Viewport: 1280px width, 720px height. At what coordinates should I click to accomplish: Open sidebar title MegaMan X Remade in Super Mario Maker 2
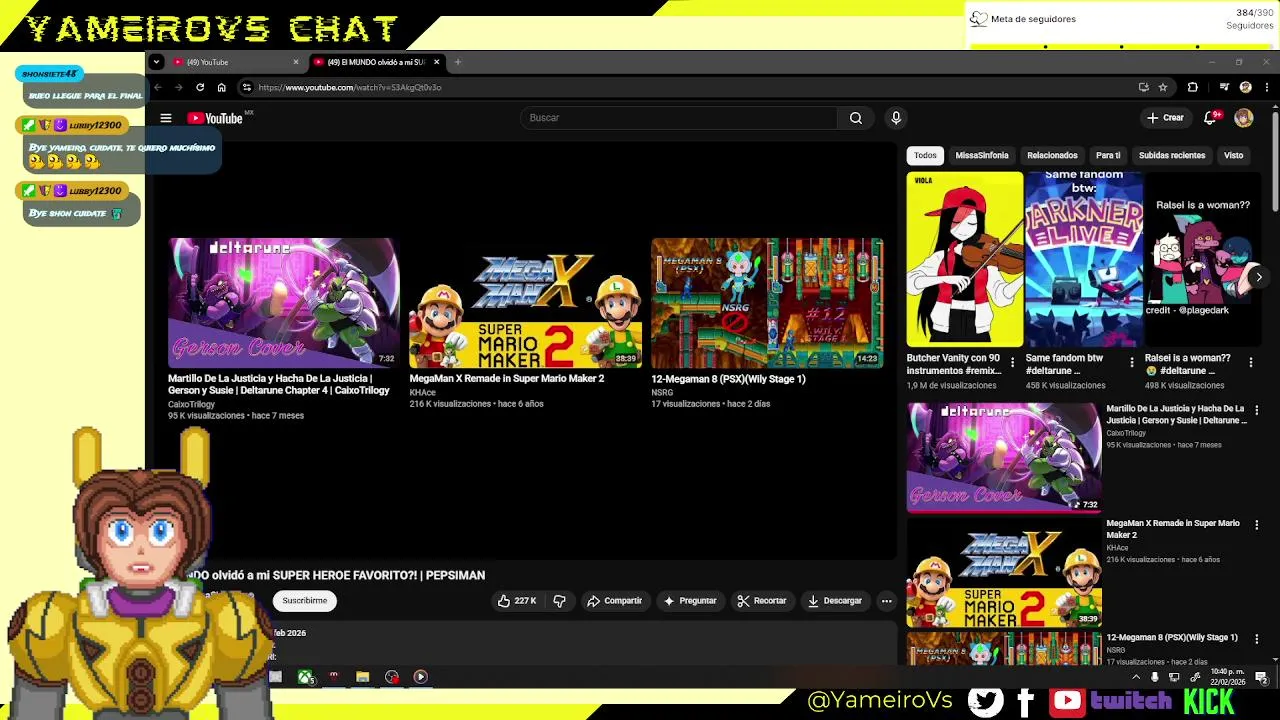(1173, 529)
